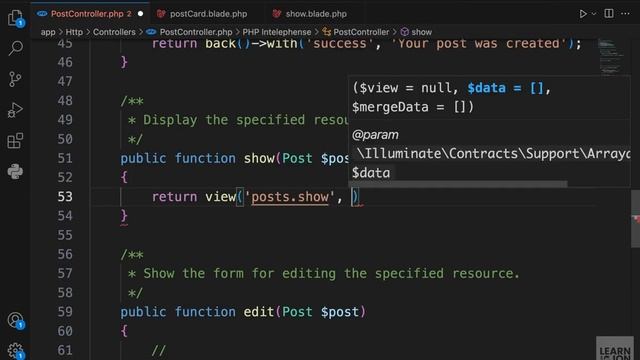Open the Run and Debug view
Screen dimensions: 640x360
point(15,110)
